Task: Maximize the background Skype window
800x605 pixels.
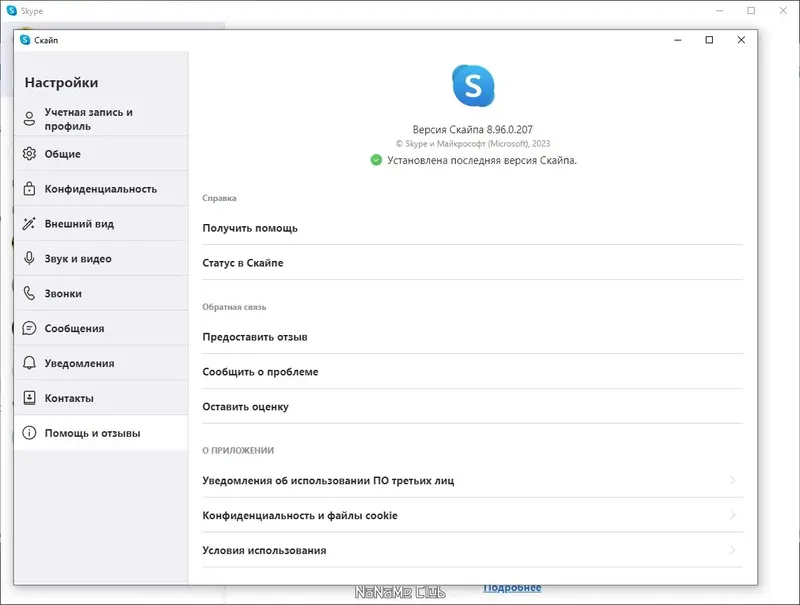Action: click(x=751, y=11)
